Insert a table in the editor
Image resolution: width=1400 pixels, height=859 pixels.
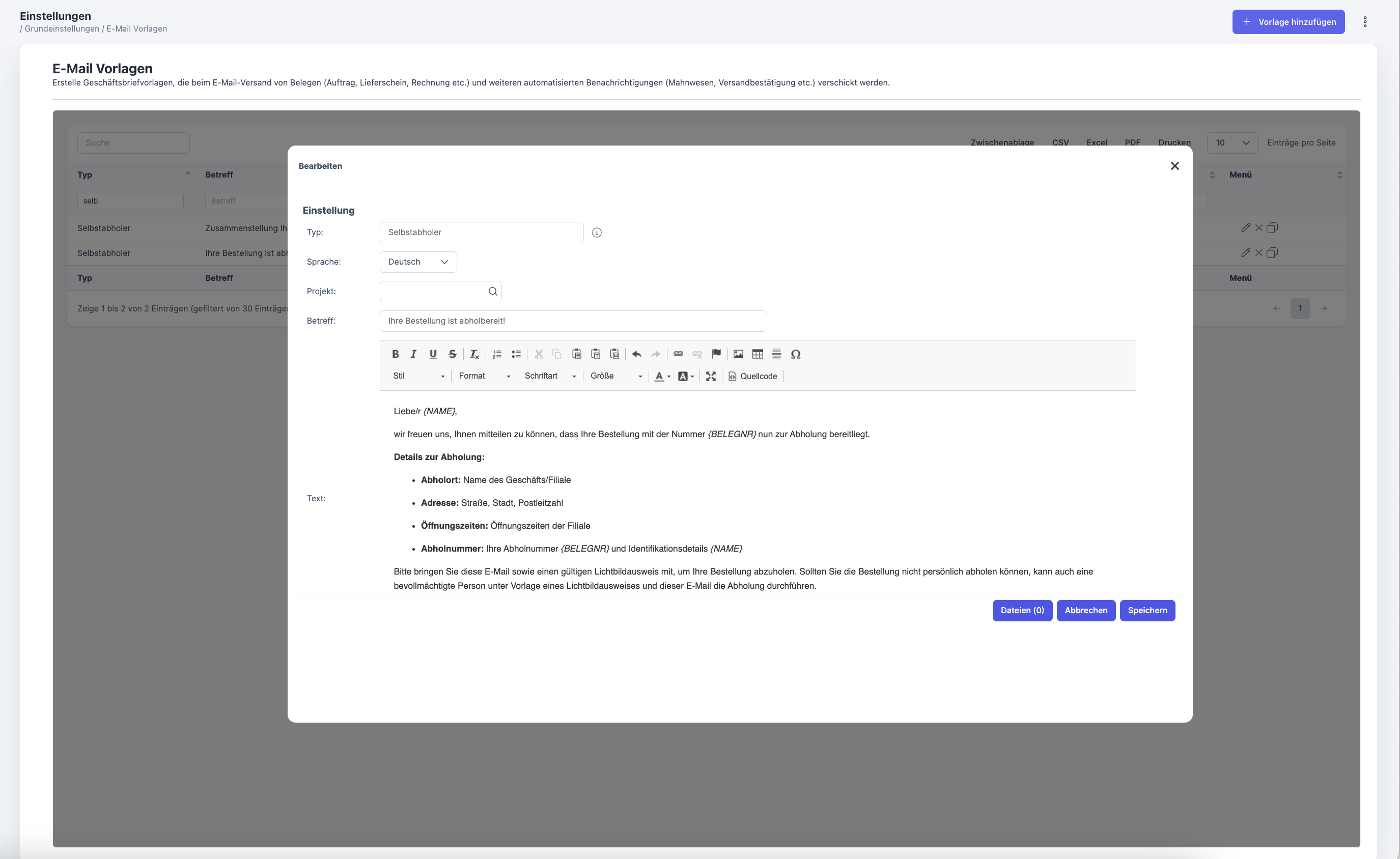point(758,354)
